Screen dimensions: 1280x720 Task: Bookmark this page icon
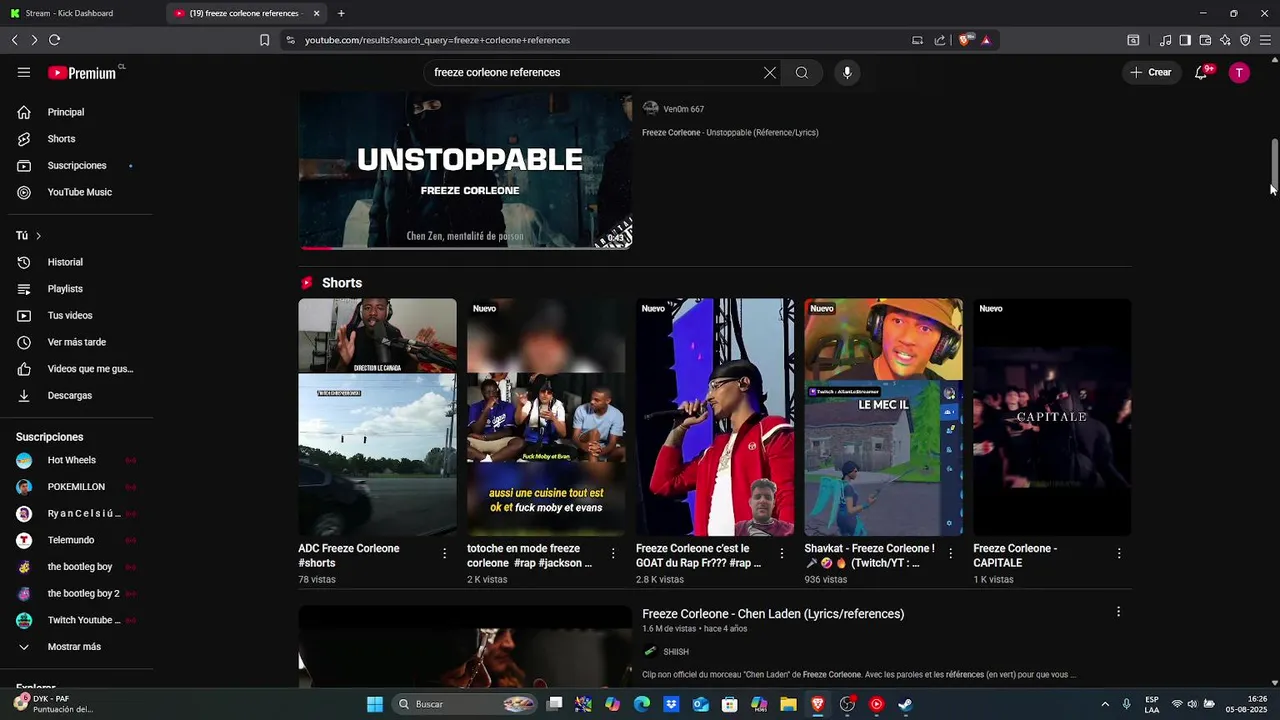(264, 40)
